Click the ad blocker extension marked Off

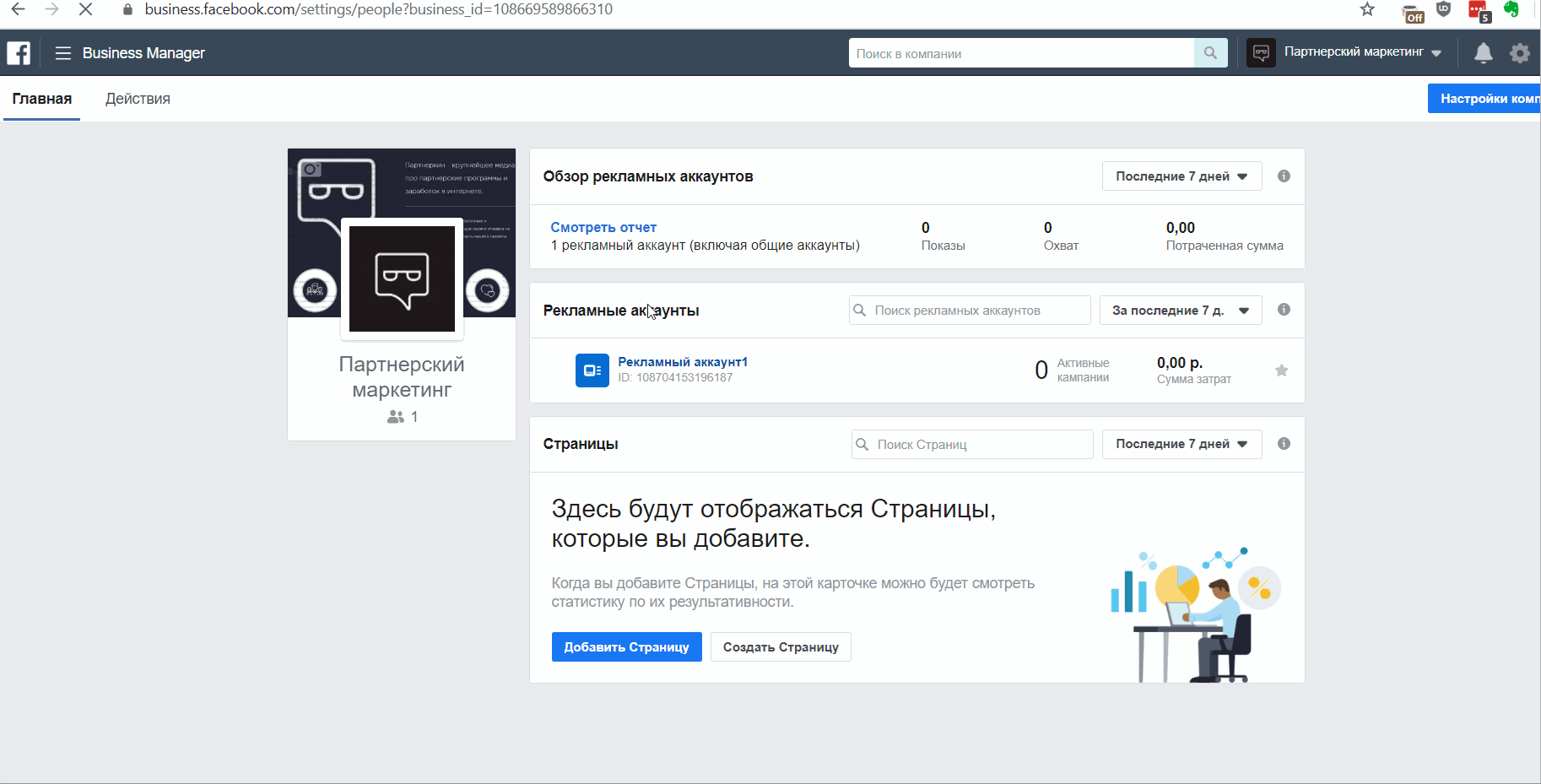(x=1413, y=13)
